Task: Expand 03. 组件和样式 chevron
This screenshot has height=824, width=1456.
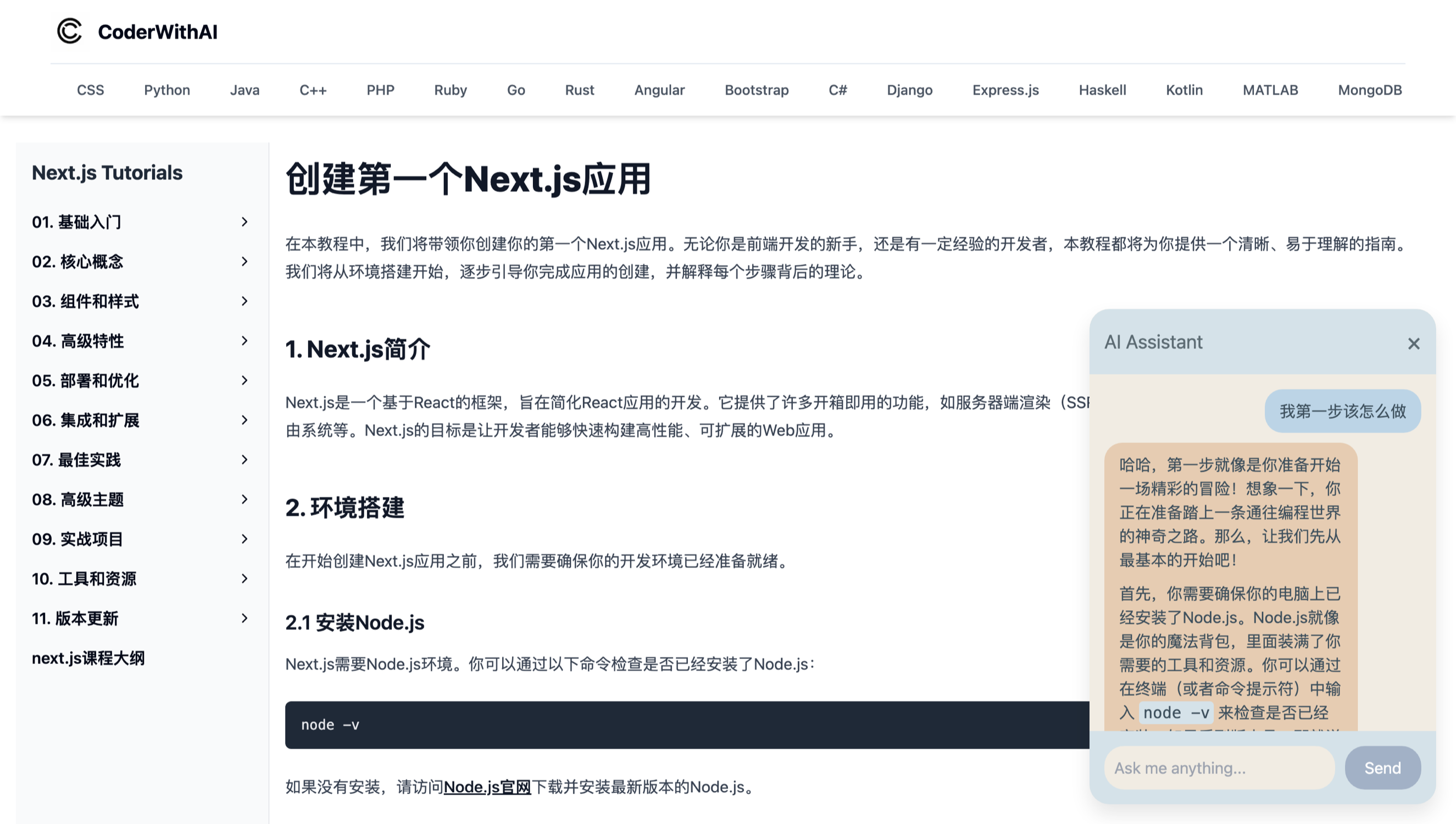Action: [x=244, y=301]
